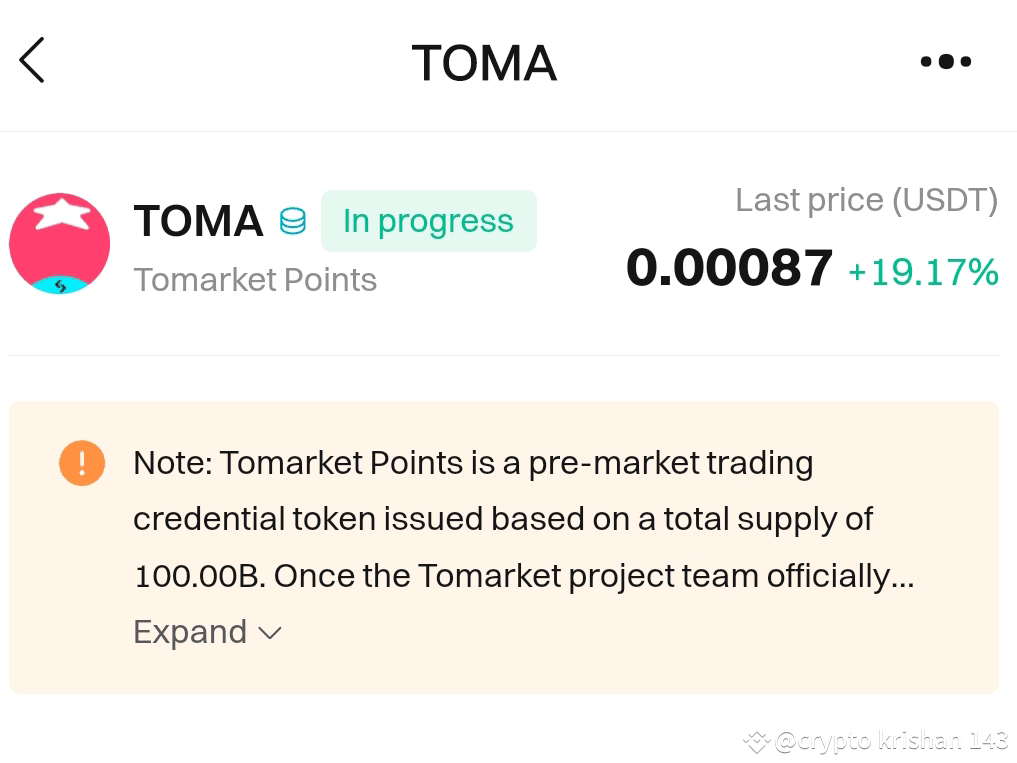
Task: Click the coin stack icon beside TOMA
Action: [x=293, y=221]
